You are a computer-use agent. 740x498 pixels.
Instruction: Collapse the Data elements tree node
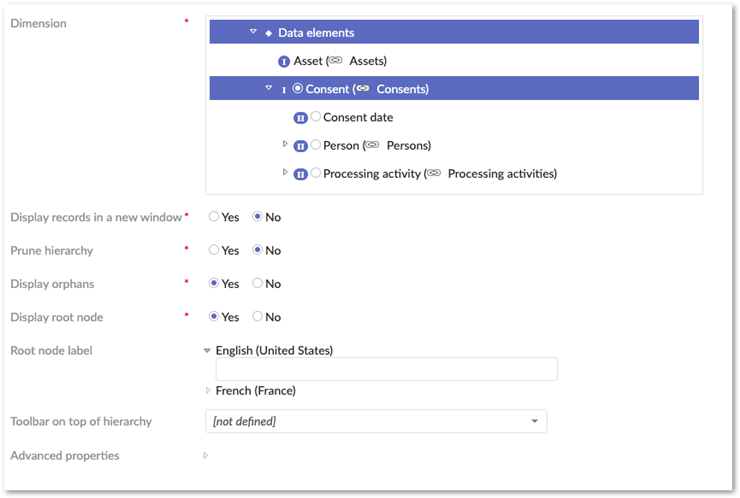[254, 32]
